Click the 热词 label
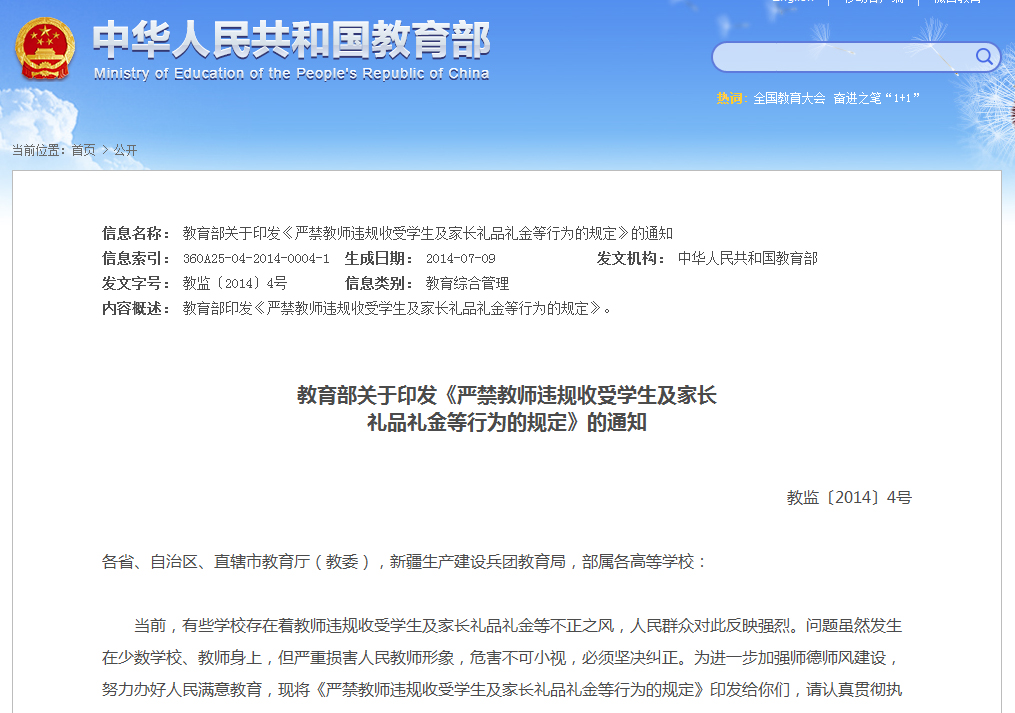Viewport: 1015px width, 713px height. 730,98
